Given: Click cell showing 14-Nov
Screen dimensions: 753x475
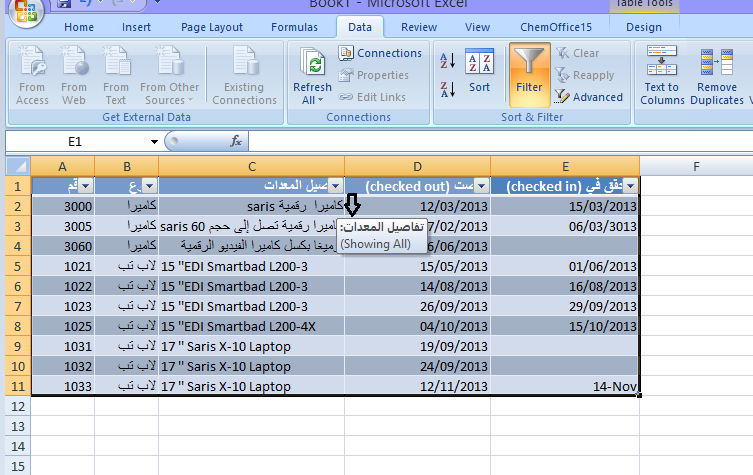Looking at the screenshot, I should [565, 386].
